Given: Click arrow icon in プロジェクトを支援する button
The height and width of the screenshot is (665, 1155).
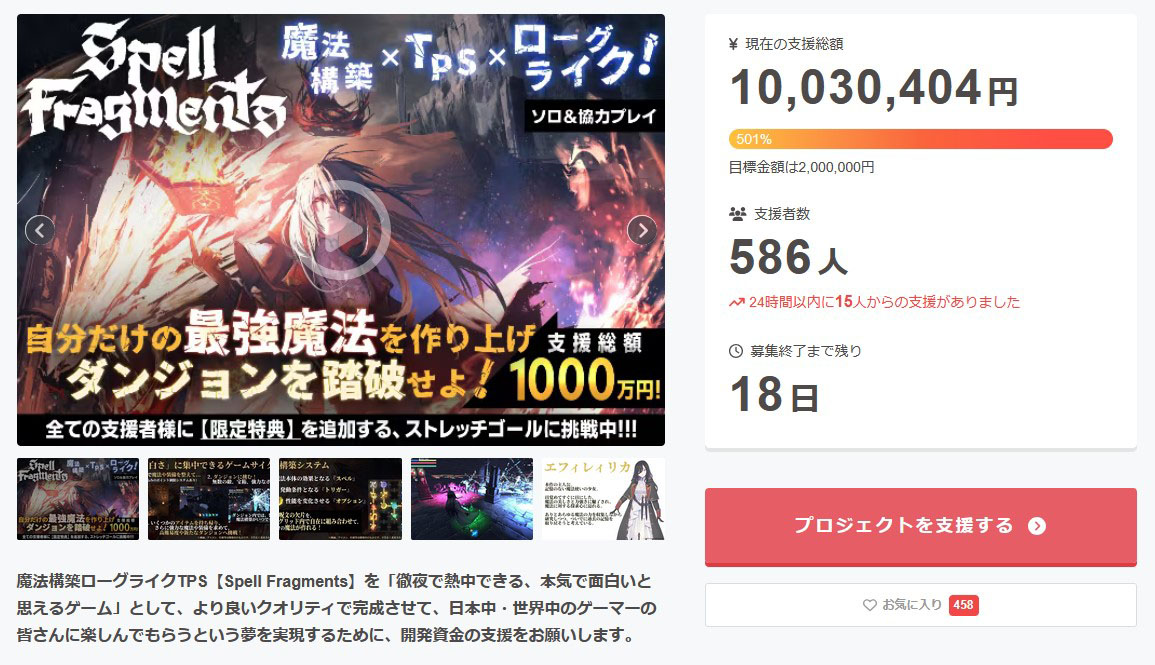Looking at the screenshot, I should (1036, 526).
